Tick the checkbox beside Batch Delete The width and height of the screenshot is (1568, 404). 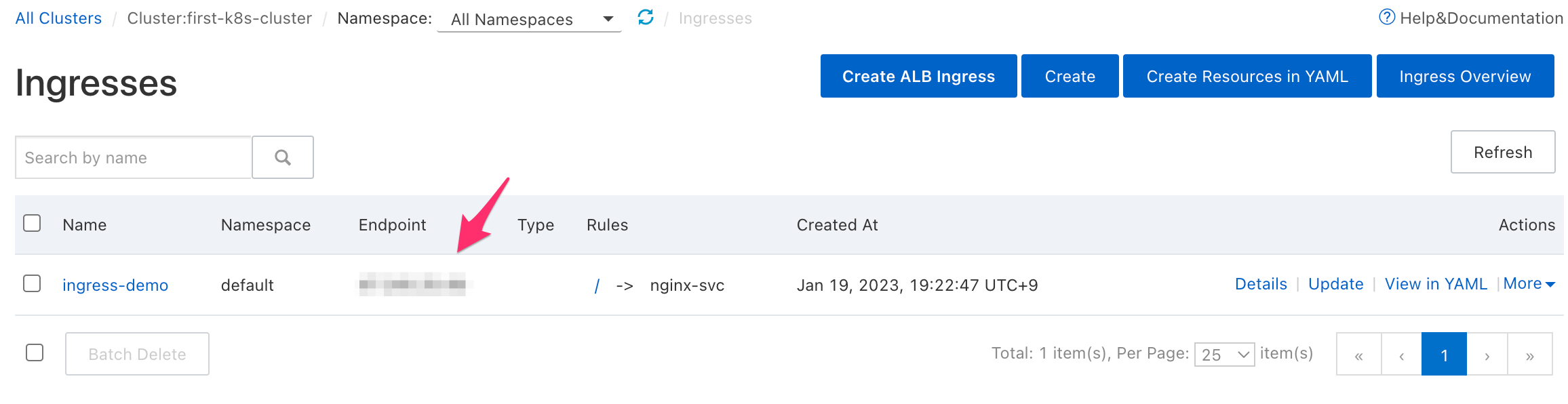point(35,352)
